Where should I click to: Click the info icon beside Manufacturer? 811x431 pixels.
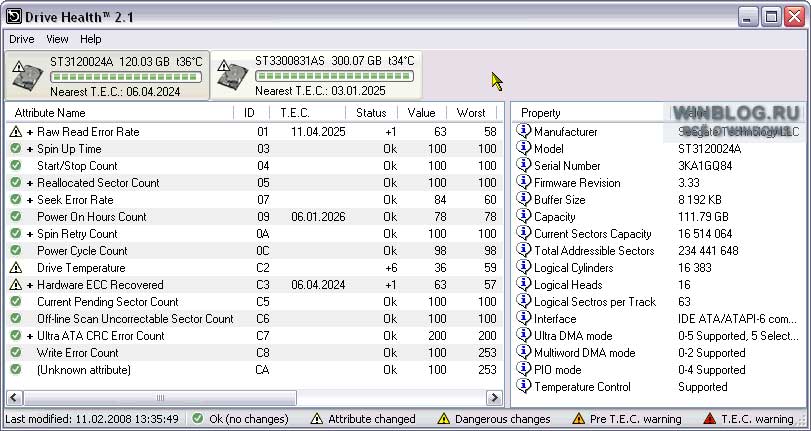click(523, 131)
